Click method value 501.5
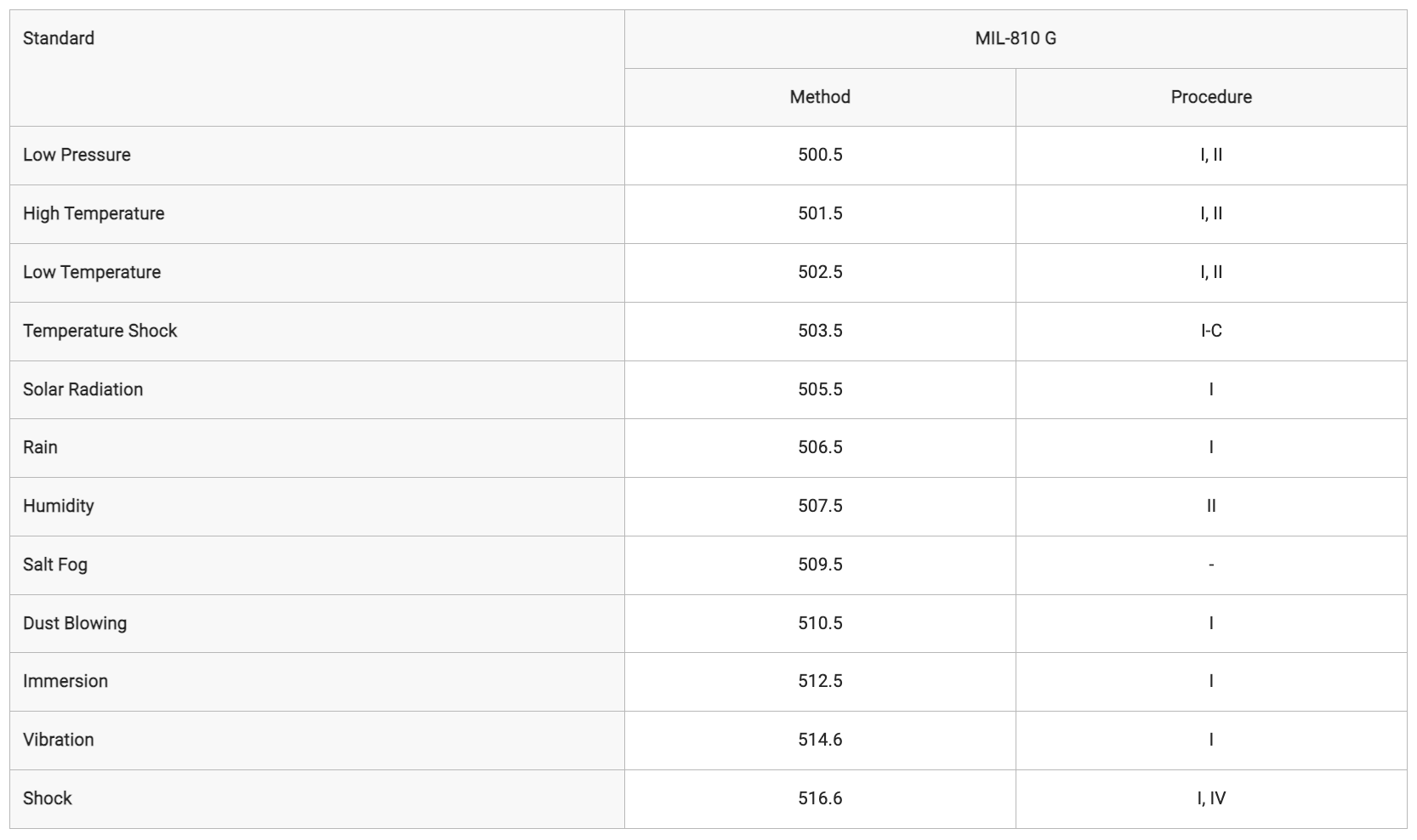Screen dimensions: 1417x840 click(820, 214)
